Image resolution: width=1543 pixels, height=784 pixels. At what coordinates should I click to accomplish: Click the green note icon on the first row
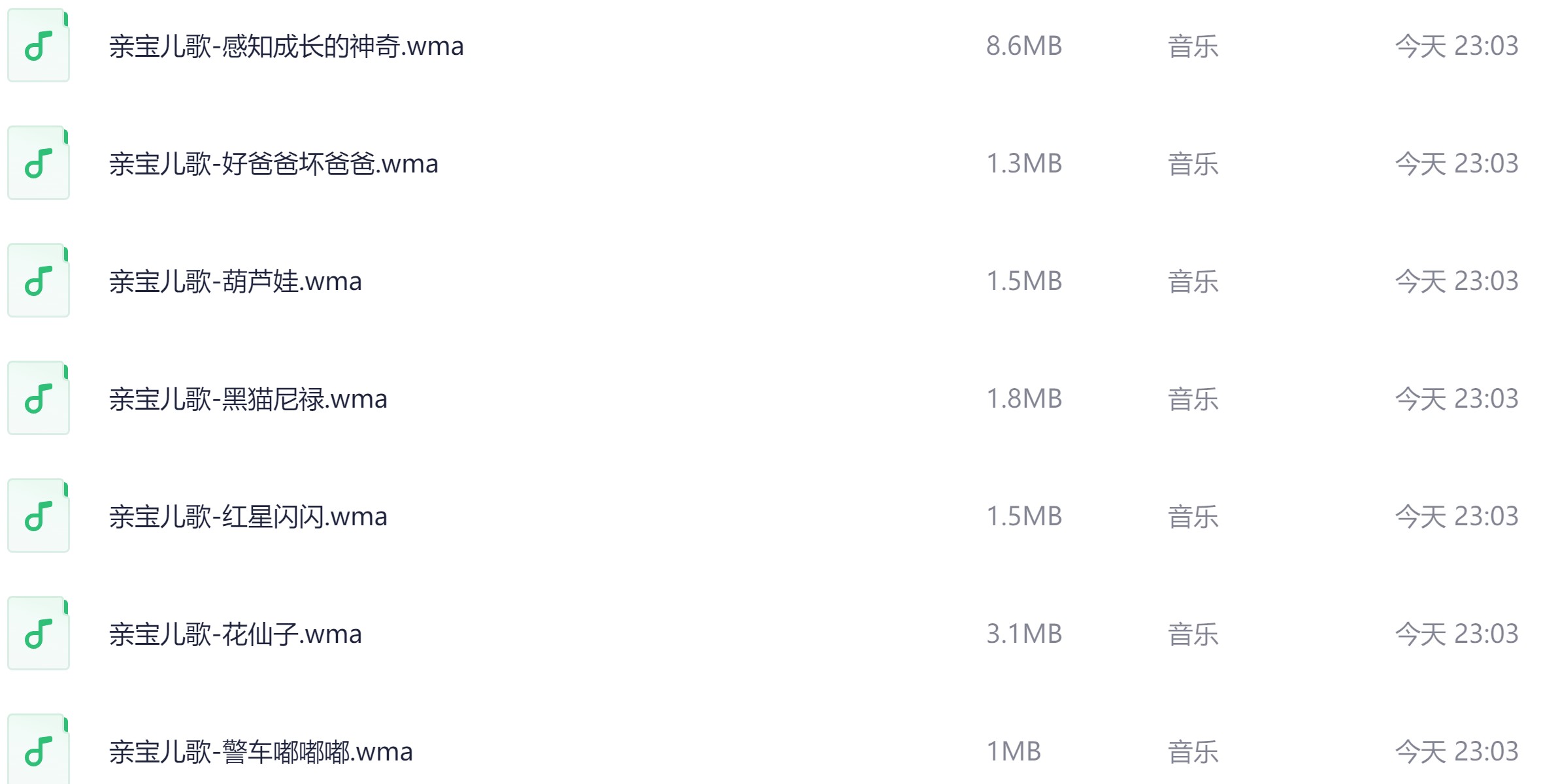coord(39,46)
